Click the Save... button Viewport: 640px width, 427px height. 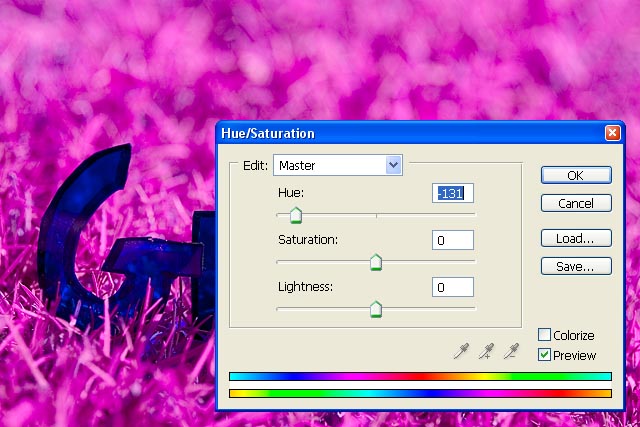[x=576, y=266]
